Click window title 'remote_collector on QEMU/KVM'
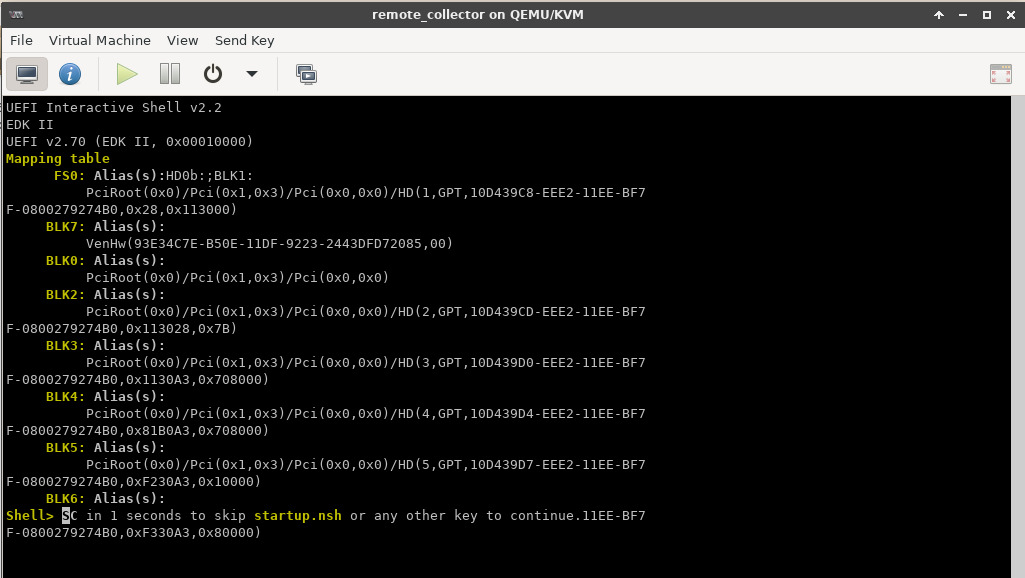 [478, 14]
